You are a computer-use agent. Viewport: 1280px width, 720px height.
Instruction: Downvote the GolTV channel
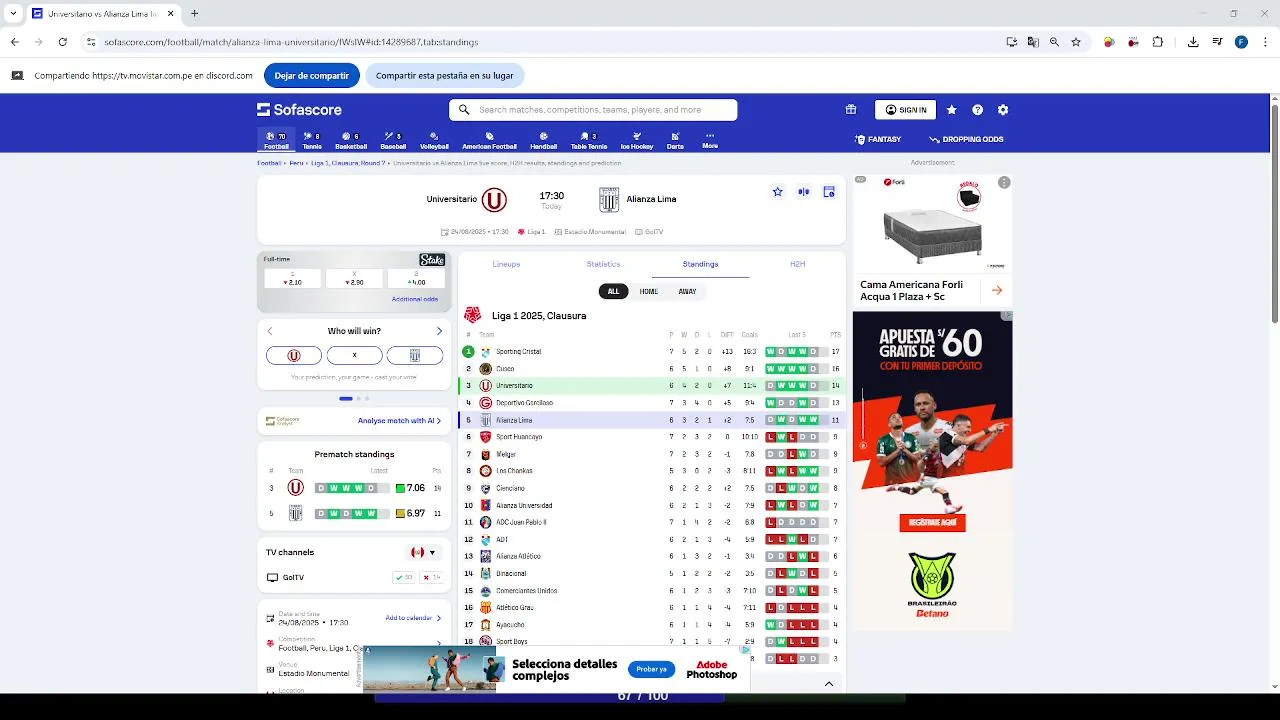431,578
